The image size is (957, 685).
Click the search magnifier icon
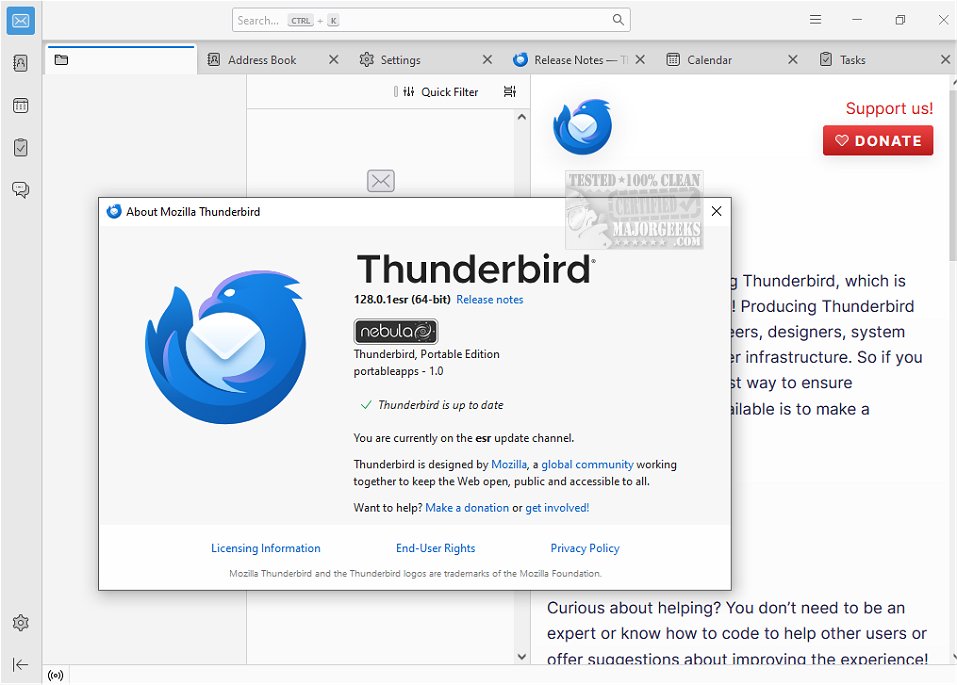click(618, 20)
